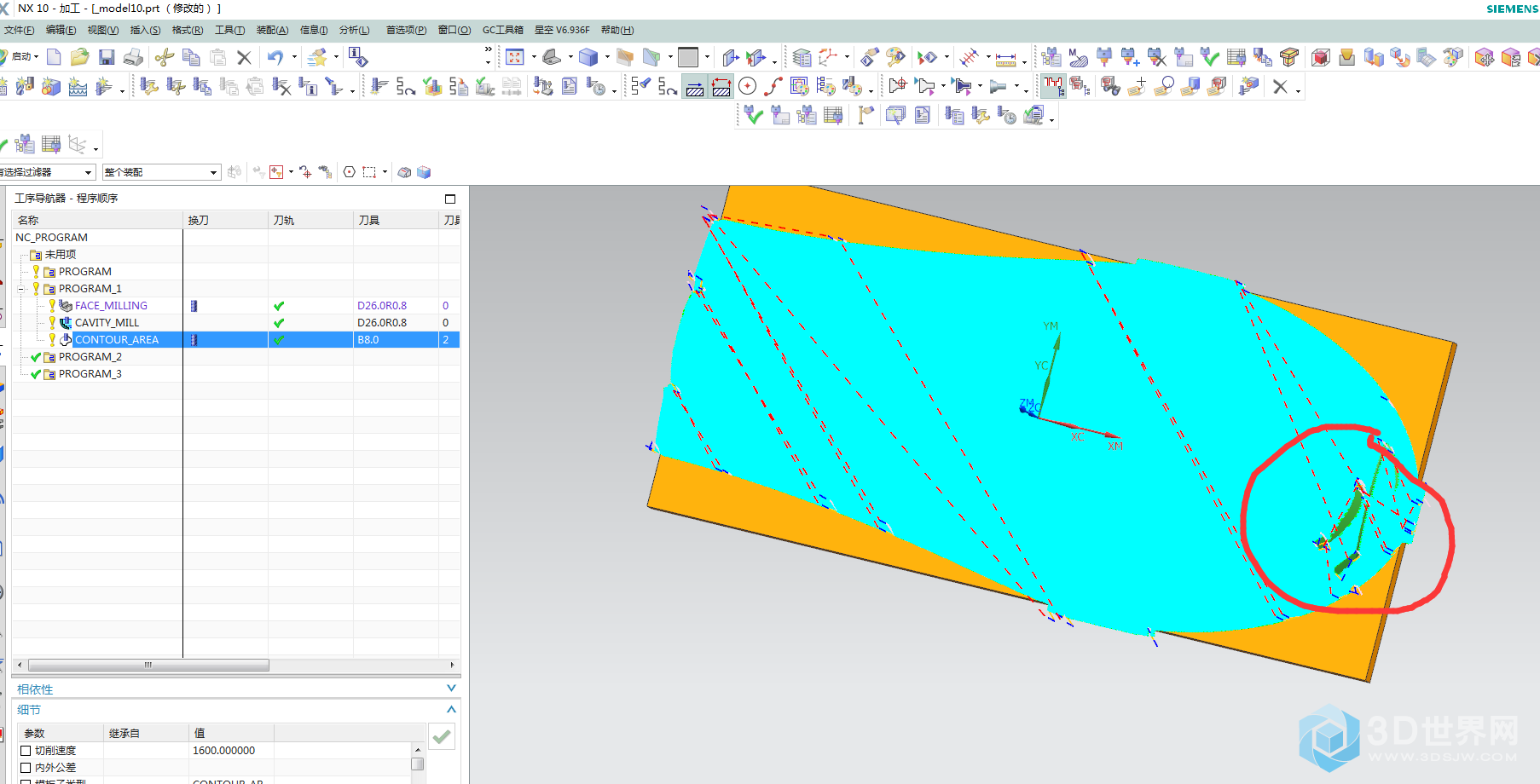Click the hexagon selection icon in the filter bar
Image resolution: width=1540 pixels, height=784 pixels.
tap(350, 172)
